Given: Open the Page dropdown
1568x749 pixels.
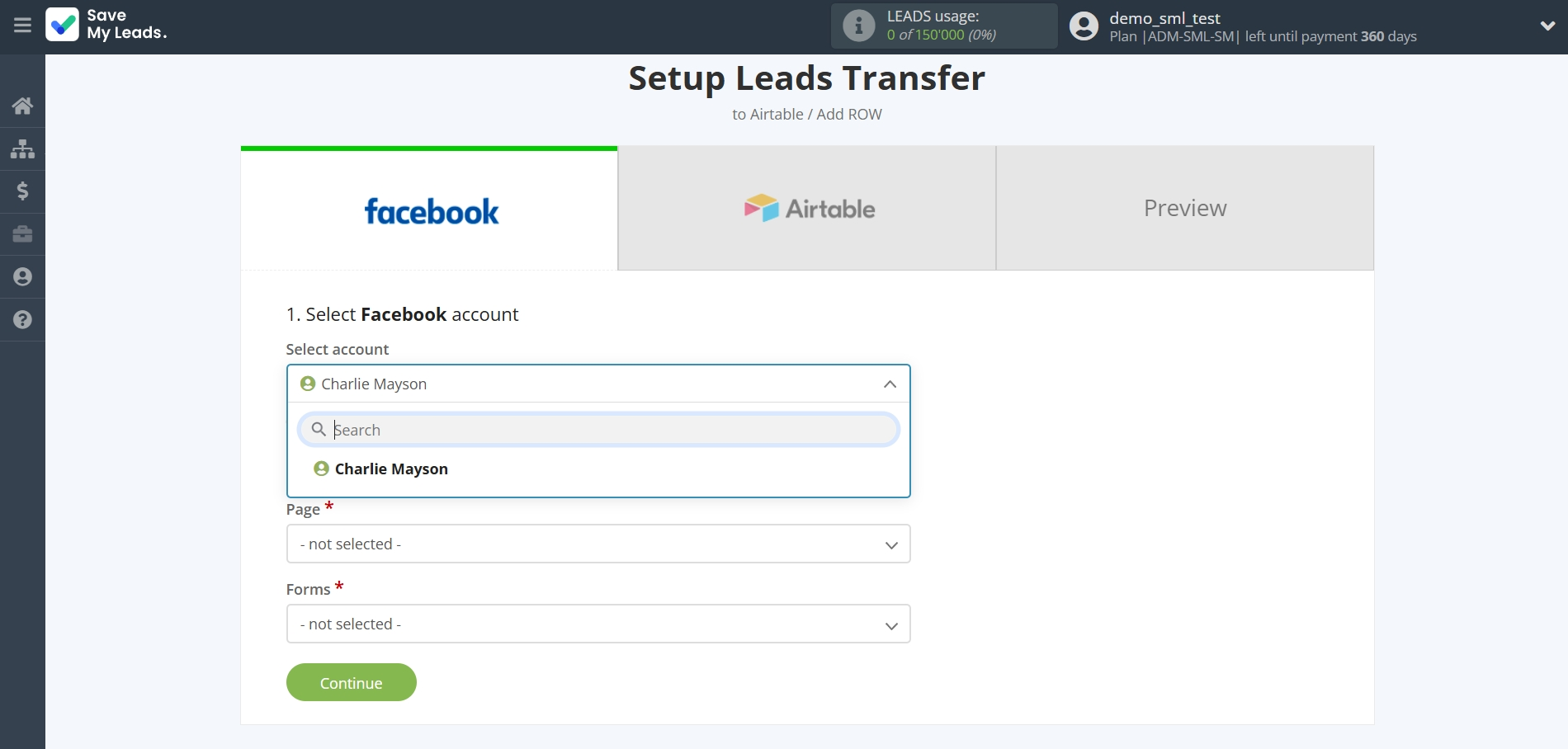Looking at the screenshot, I should point(597,544).
